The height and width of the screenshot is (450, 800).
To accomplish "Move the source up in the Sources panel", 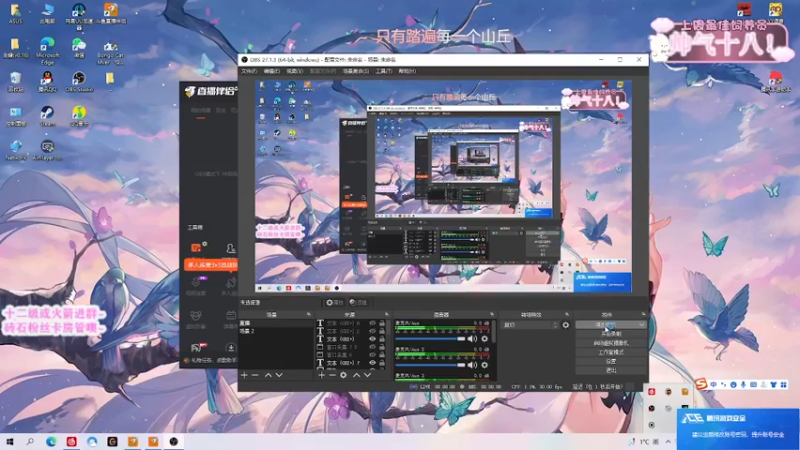I will (357, 375).
